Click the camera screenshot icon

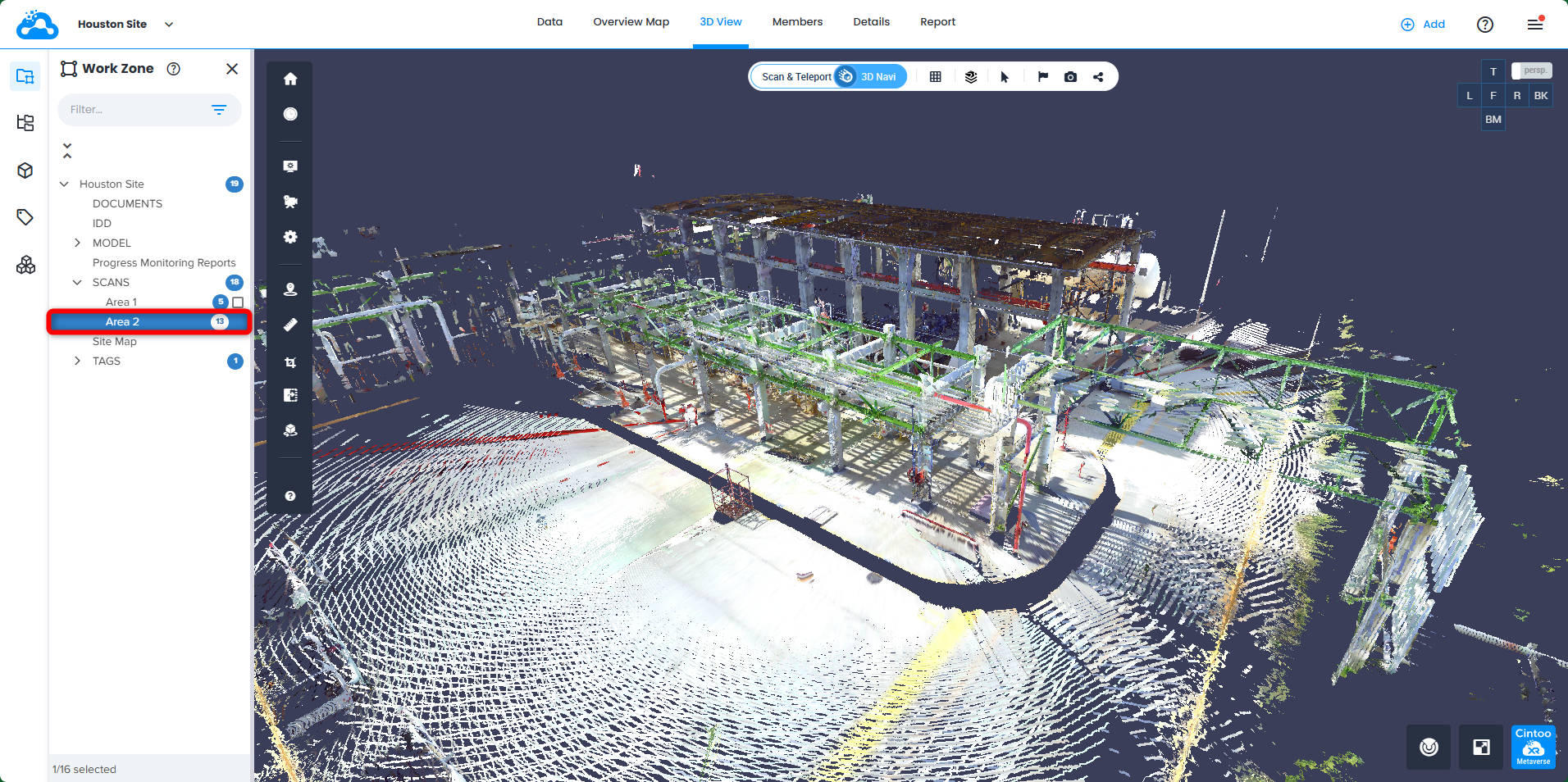(x=1070, y=77)
